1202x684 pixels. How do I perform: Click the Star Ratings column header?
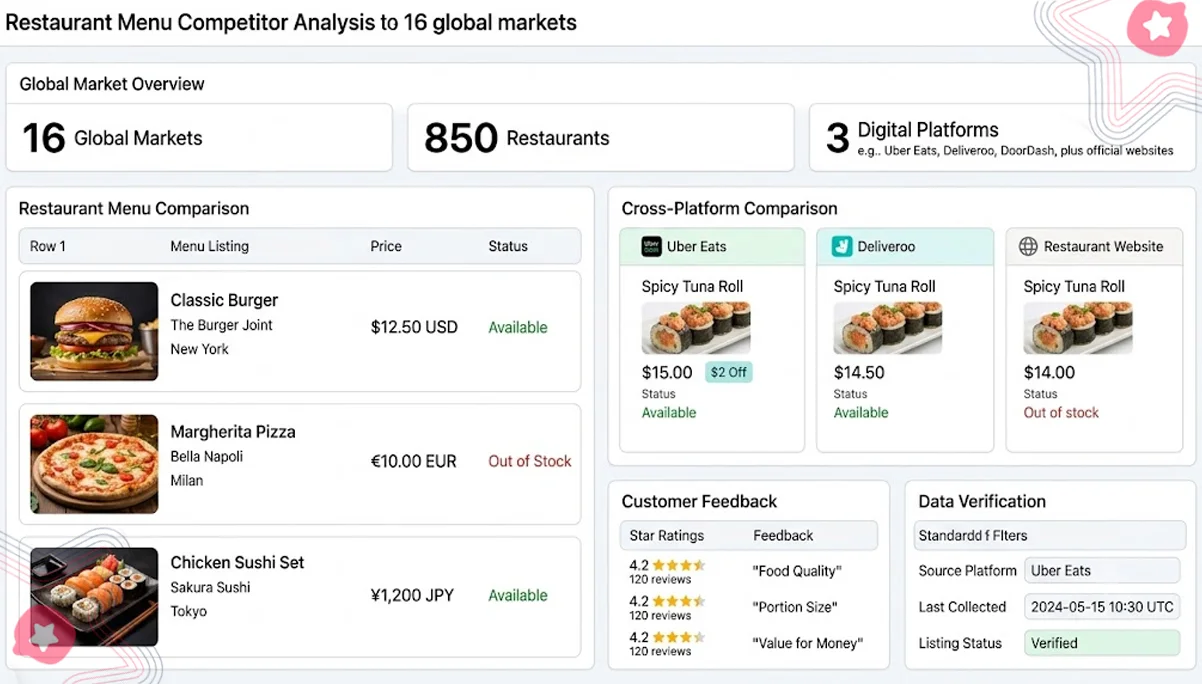coord(667,535)
